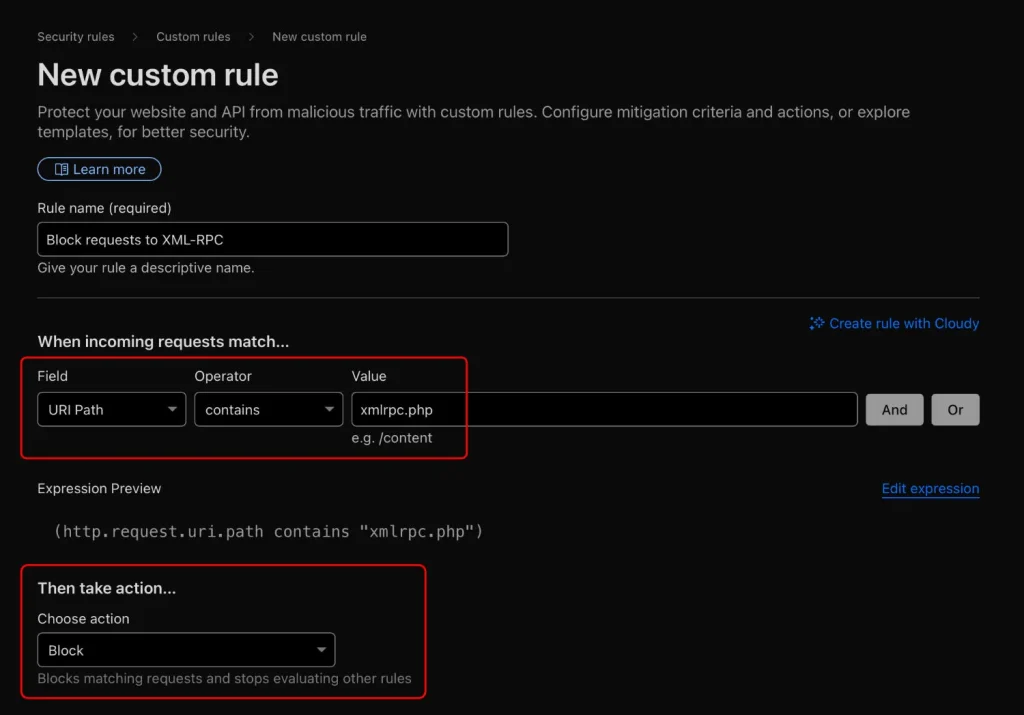Click the 'Then take action...' heading

tap(106, 588)
